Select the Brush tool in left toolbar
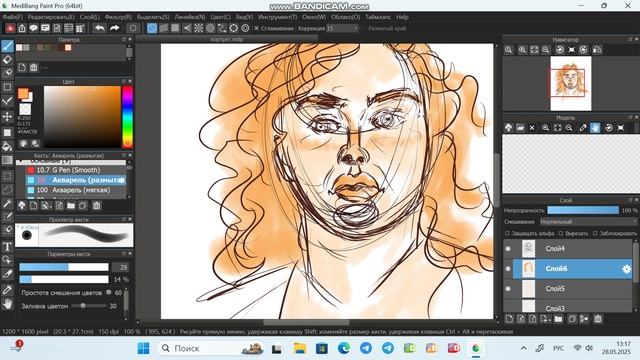The image size is (640, 360). pos(7,45)
